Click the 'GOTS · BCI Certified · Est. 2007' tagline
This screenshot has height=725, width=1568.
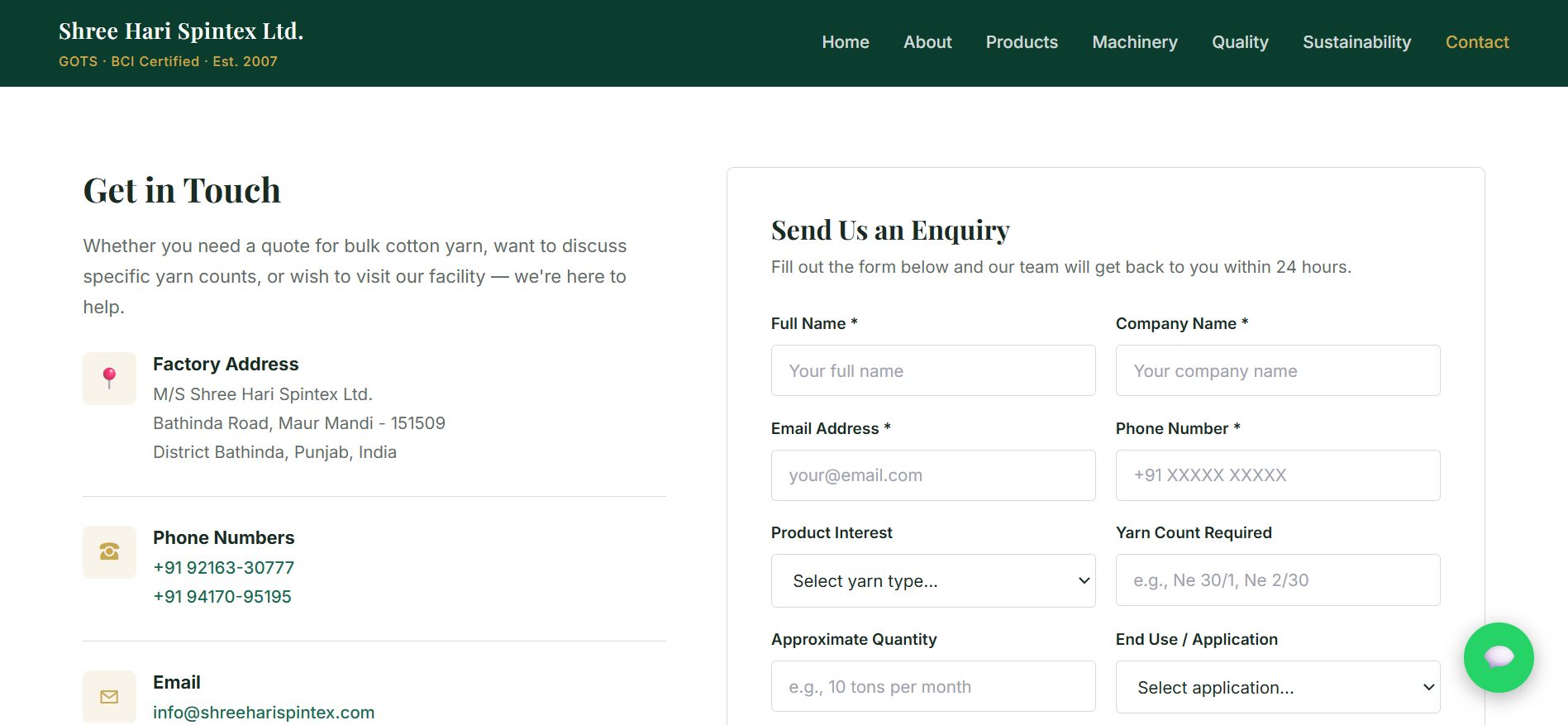coord(168,61)
